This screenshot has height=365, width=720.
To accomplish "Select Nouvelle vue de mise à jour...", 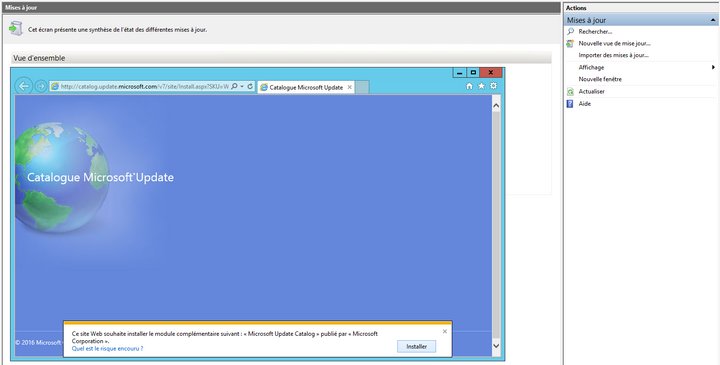I will 614,44.
